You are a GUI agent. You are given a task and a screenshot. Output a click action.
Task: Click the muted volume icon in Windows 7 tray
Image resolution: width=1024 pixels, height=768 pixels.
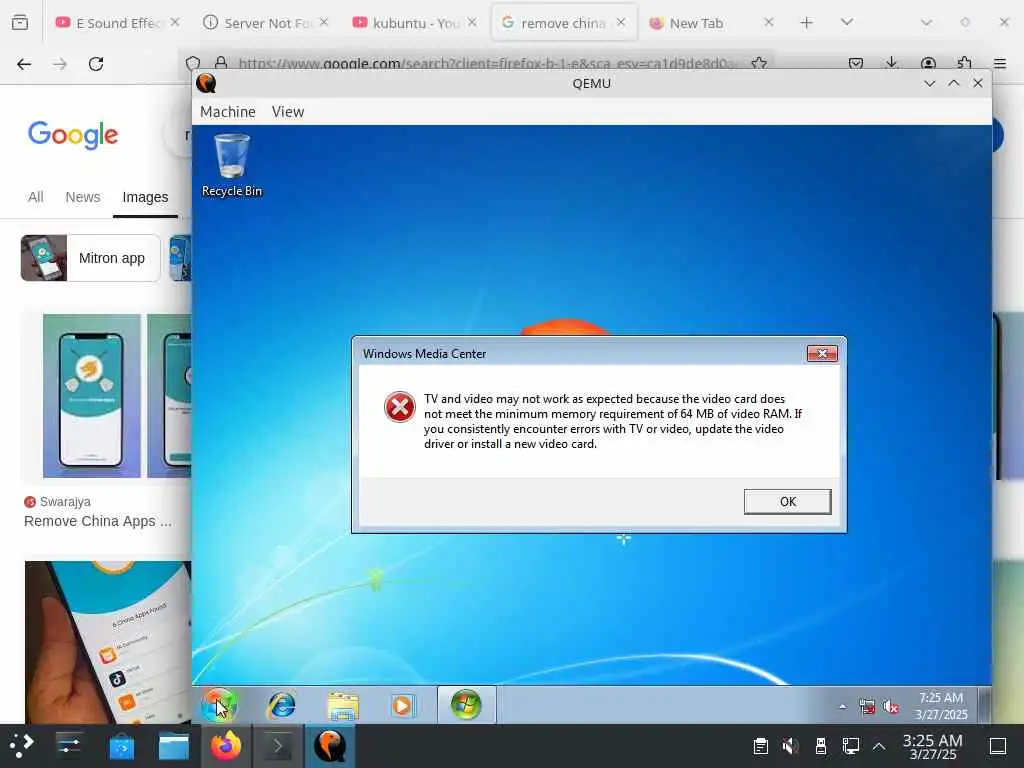(x=891, y=707)
